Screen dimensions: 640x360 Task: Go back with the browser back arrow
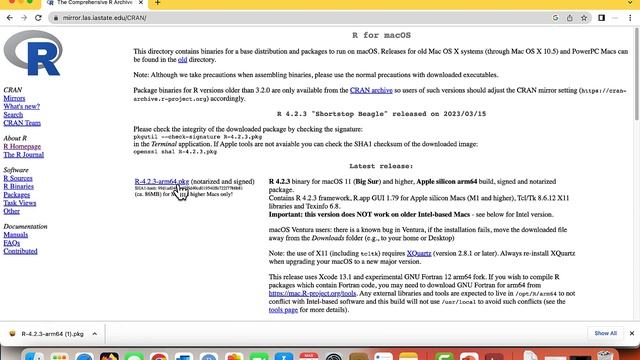[9, 18]
